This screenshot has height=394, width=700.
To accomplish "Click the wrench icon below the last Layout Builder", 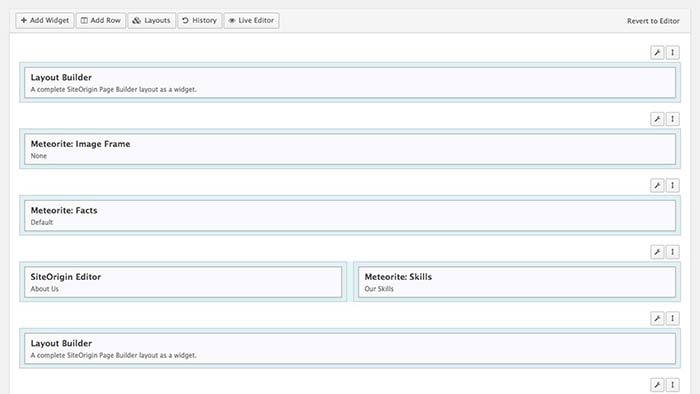I will 657,385.
